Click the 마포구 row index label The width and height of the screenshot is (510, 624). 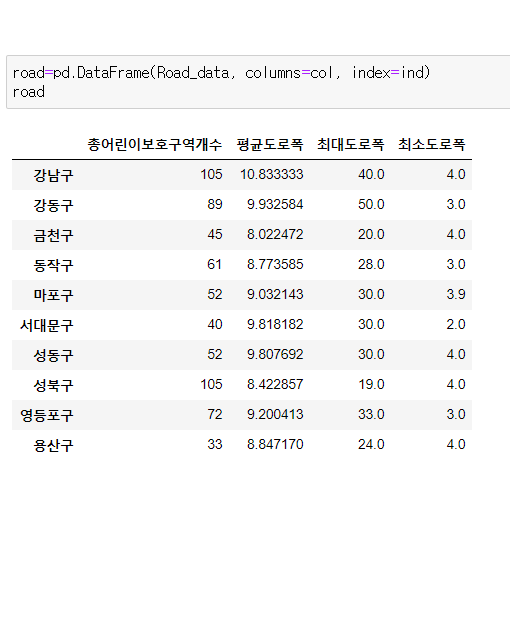point(53,295)
